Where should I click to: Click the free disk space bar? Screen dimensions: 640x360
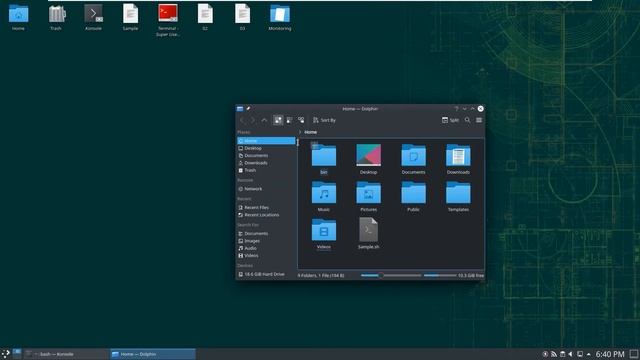[x=440, y=276]
